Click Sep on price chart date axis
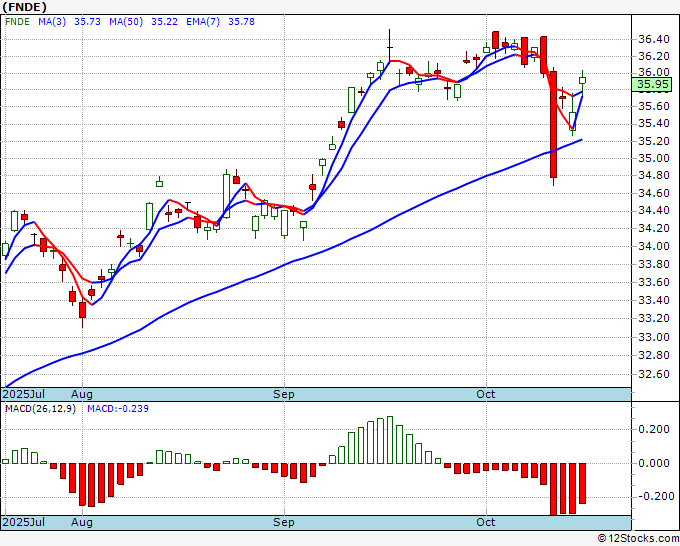 pyautogui.click(x=284, y=394)
